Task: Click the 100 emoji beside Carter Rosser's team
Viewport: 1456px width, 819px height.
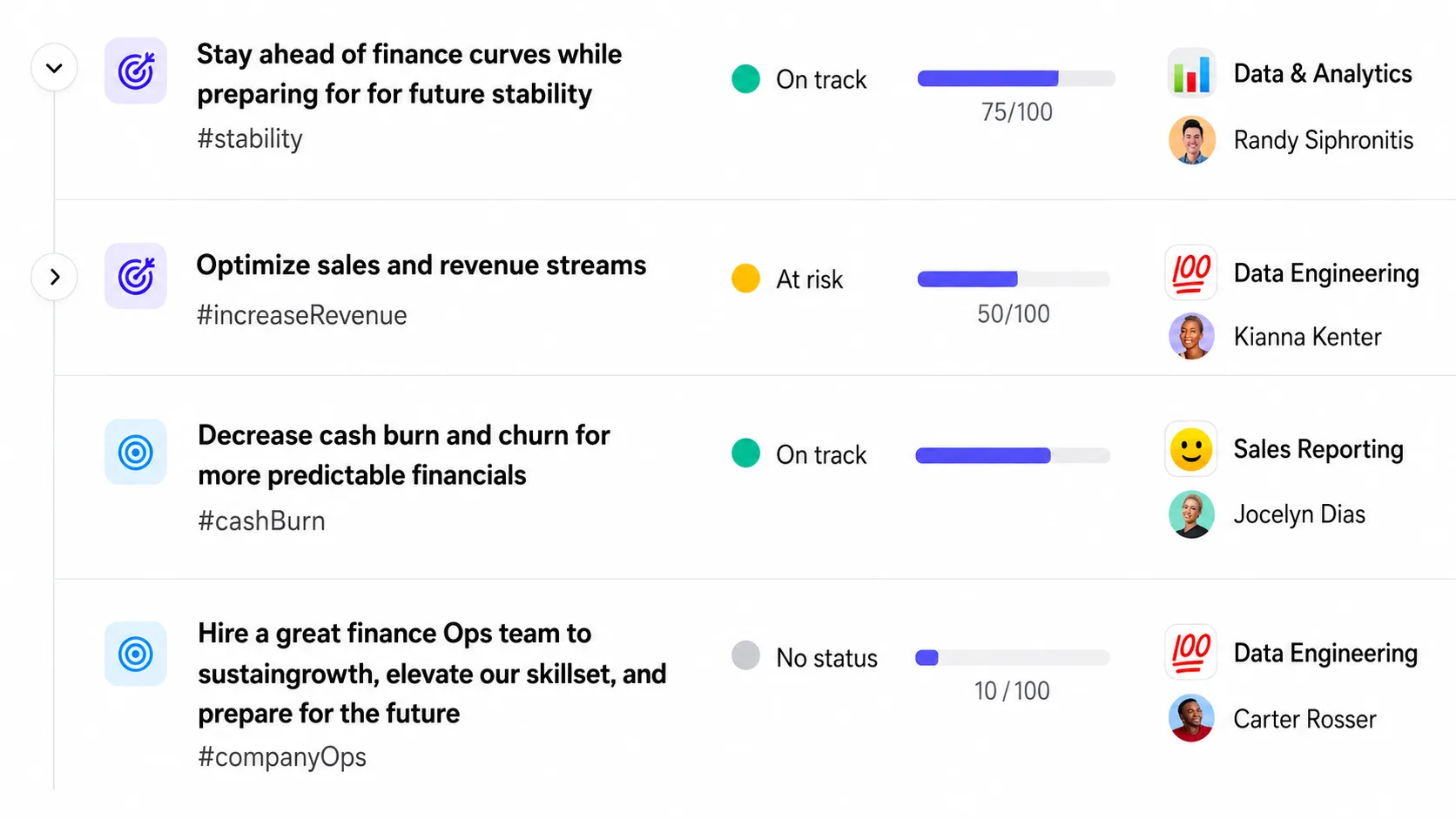Action: [x=1191, y=651]
